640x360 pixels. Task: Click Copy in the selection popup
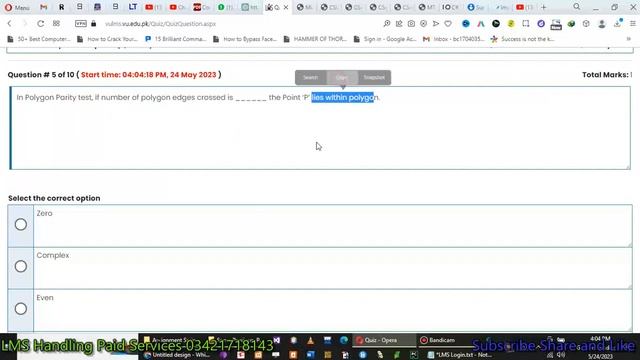342,78
